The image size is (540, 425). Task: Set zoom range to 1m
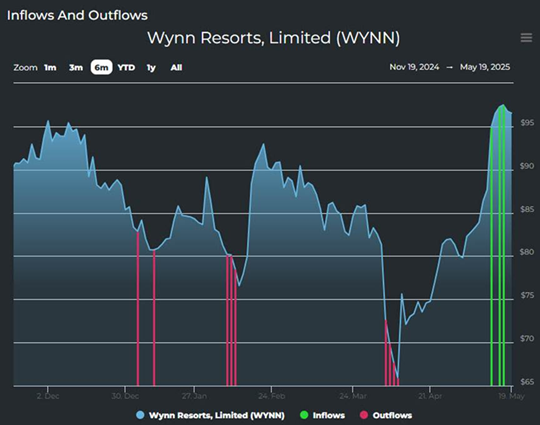pyautogui.click(x=50, y=68)
